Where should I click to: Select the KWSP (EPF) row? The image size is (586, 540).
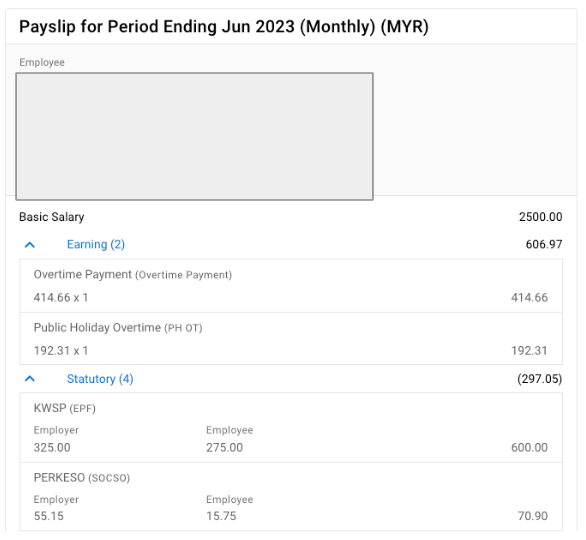(x=291, y=428)
